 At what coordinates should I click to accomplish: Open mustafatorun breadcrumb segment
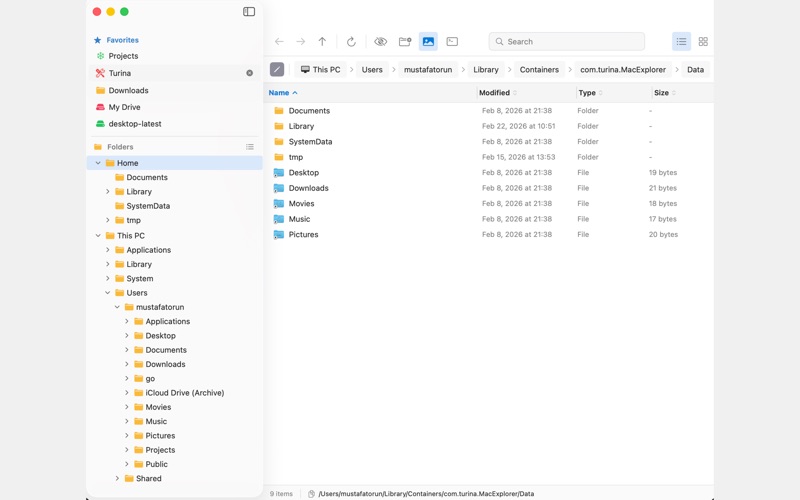428,69
